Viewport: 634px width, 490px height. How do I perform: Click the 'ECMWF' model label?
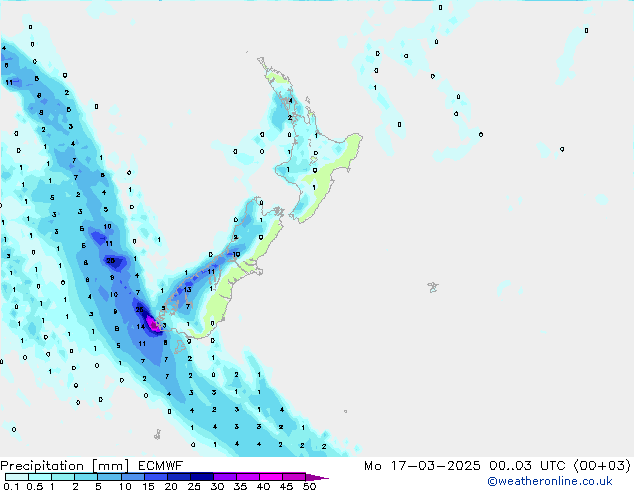(161, 466)
